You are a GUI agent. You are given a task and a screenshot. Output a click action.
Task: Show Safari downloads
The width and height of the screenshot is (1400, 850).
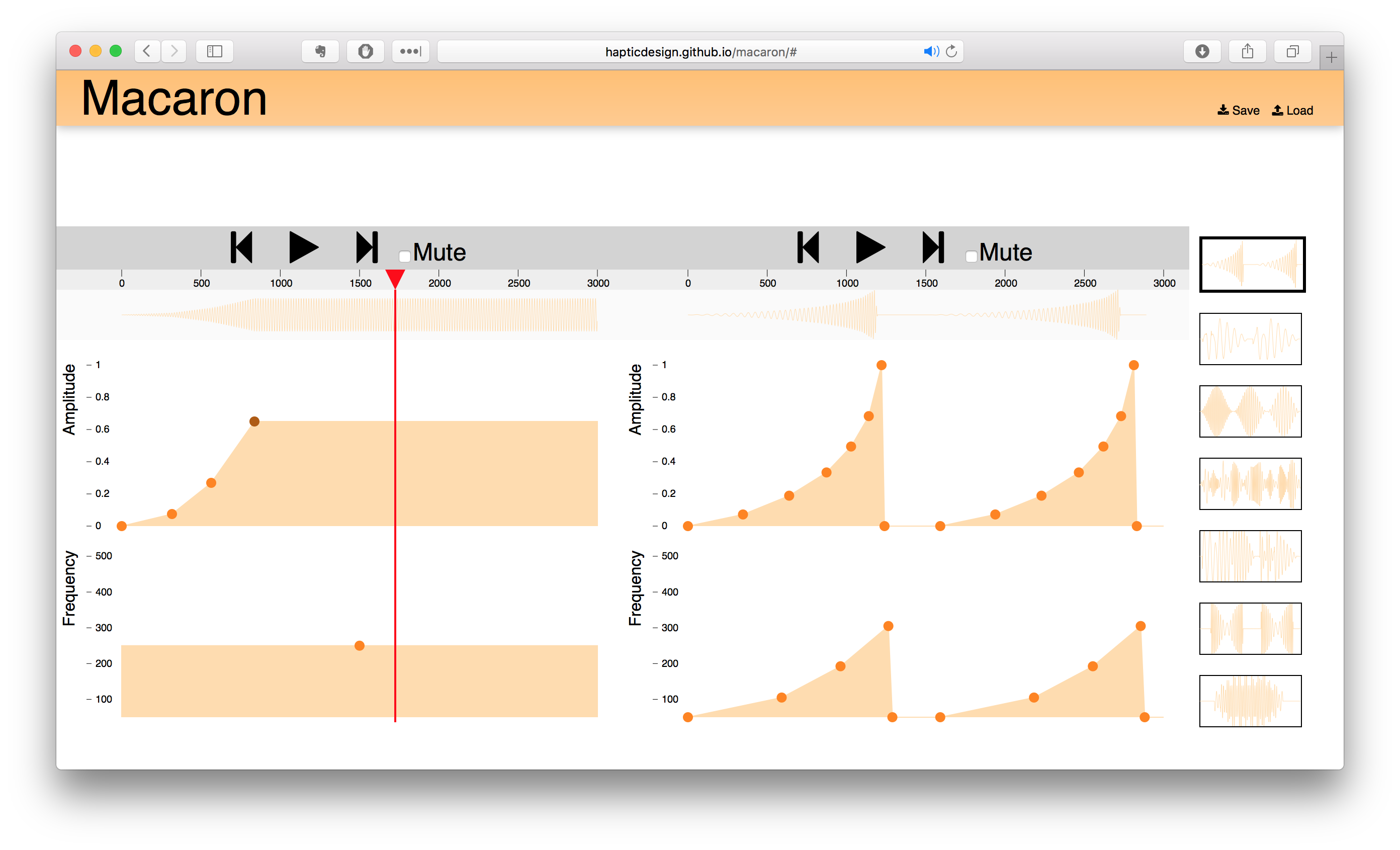click(1202, 51)
